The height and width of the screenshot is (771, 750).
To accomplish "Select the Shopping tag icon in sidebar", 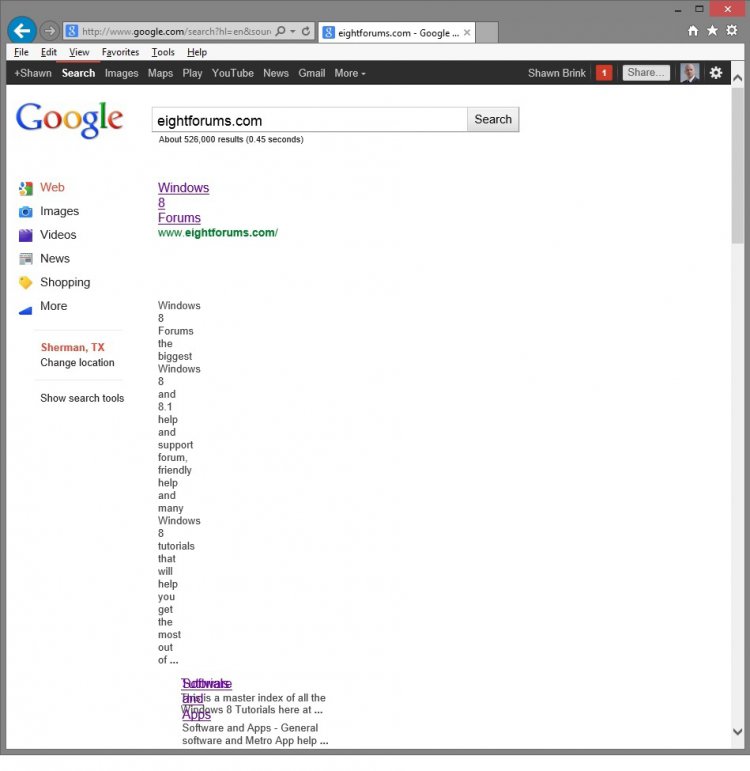I will 26,282.
